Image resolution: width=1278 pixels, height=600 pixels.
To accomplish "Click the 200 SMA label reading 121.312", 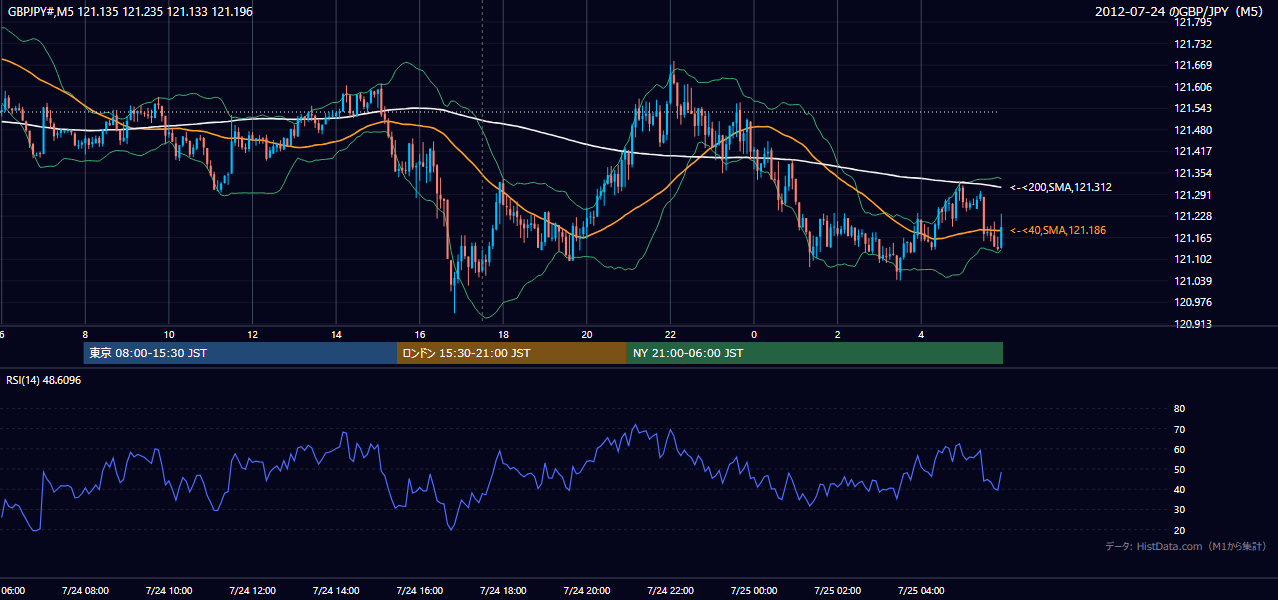I will 1061,187.
